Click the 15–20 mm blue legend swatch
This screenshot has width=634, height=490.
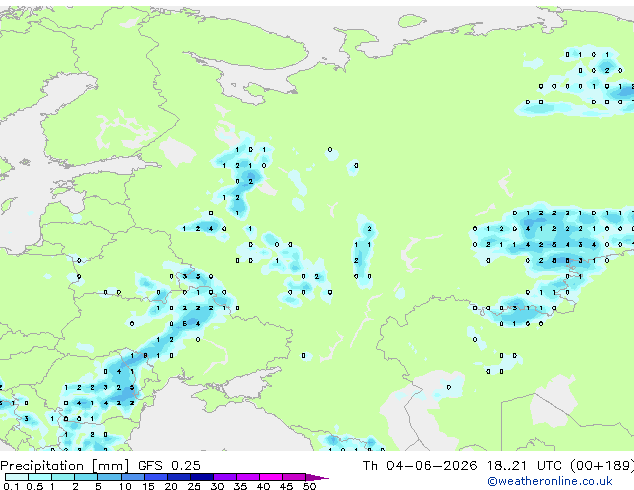point(156,477)
